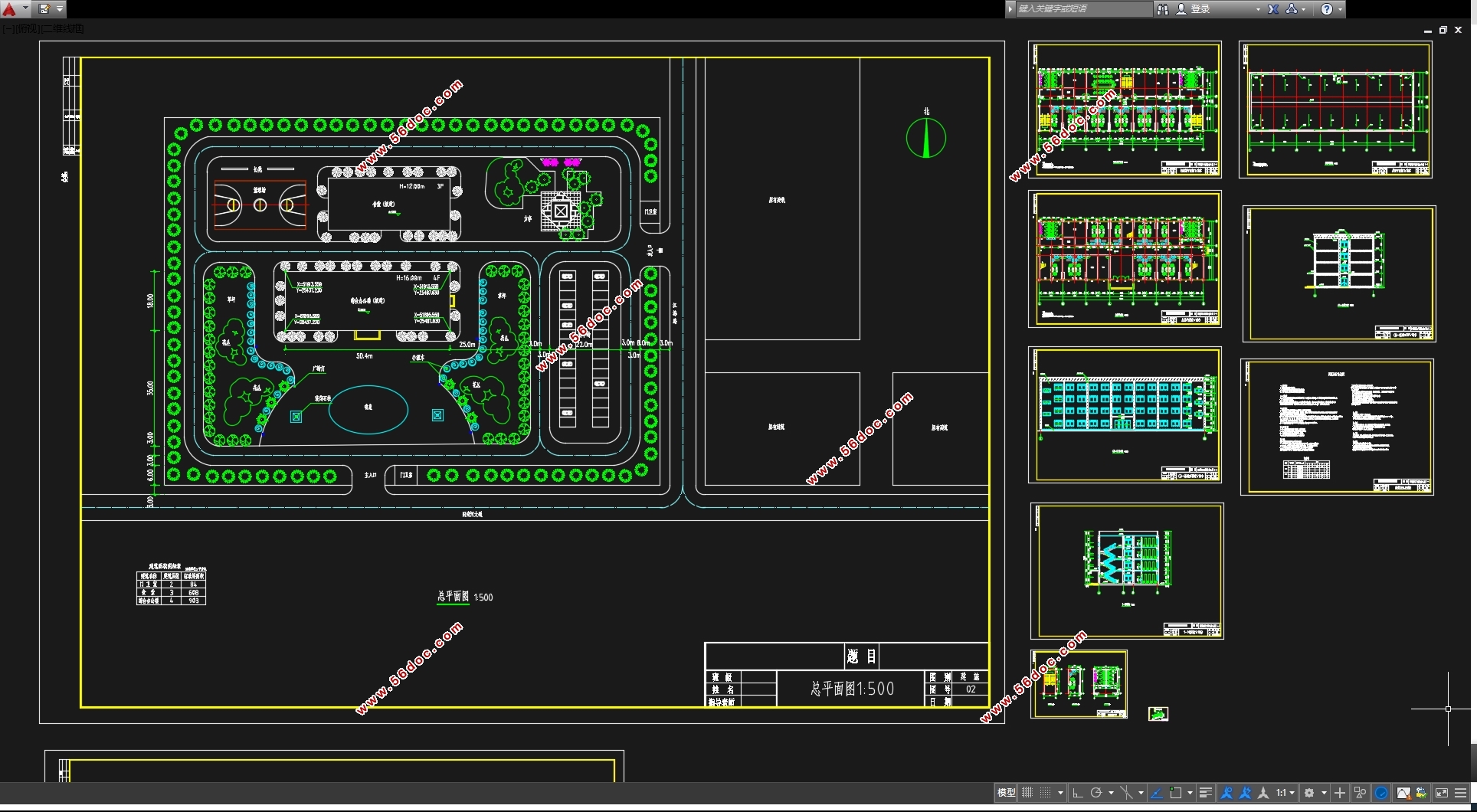Expand the Quick Access Toolbar customization arrow

60,9
